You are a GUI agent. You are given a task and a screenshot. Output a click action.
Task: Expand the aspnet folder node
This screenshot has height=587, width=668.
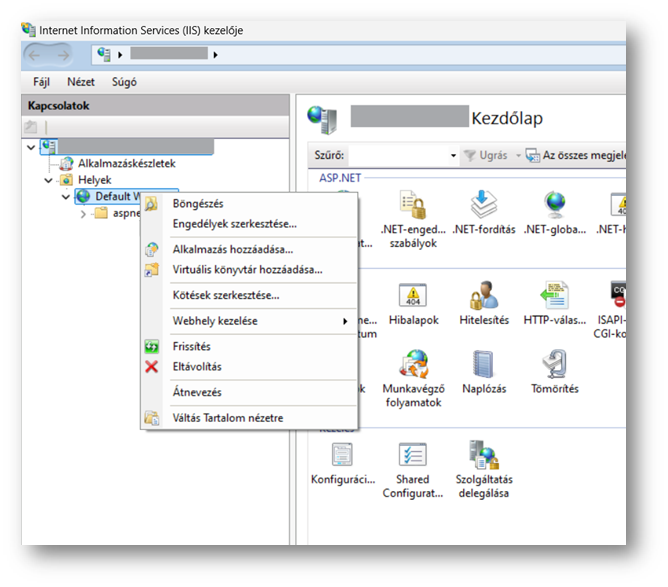[x=83, y=214]
